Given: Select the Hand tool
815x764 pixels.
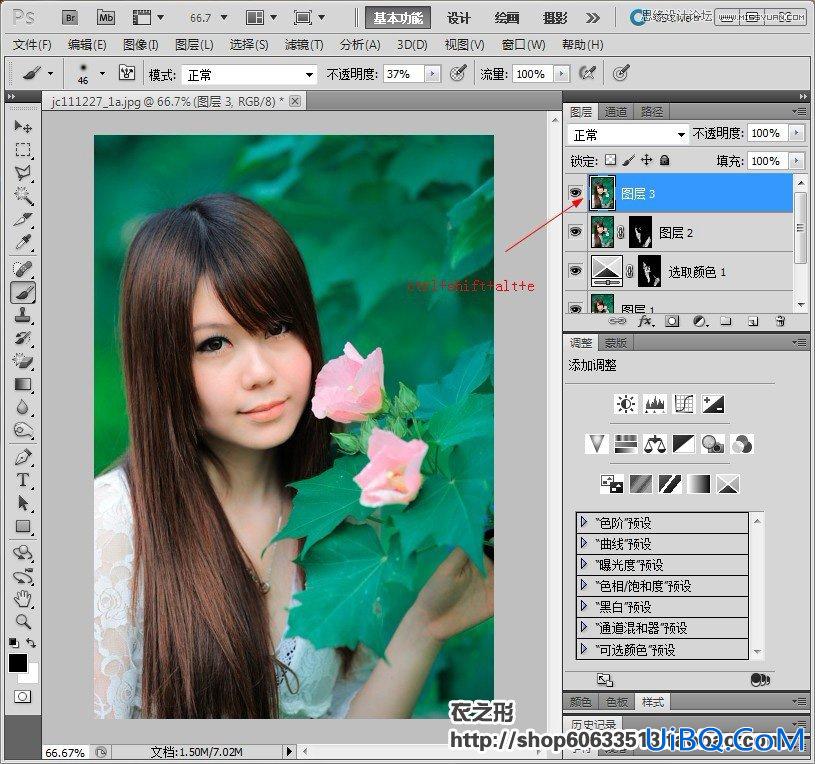Looking at the screenshot, I should pos(22,599).
